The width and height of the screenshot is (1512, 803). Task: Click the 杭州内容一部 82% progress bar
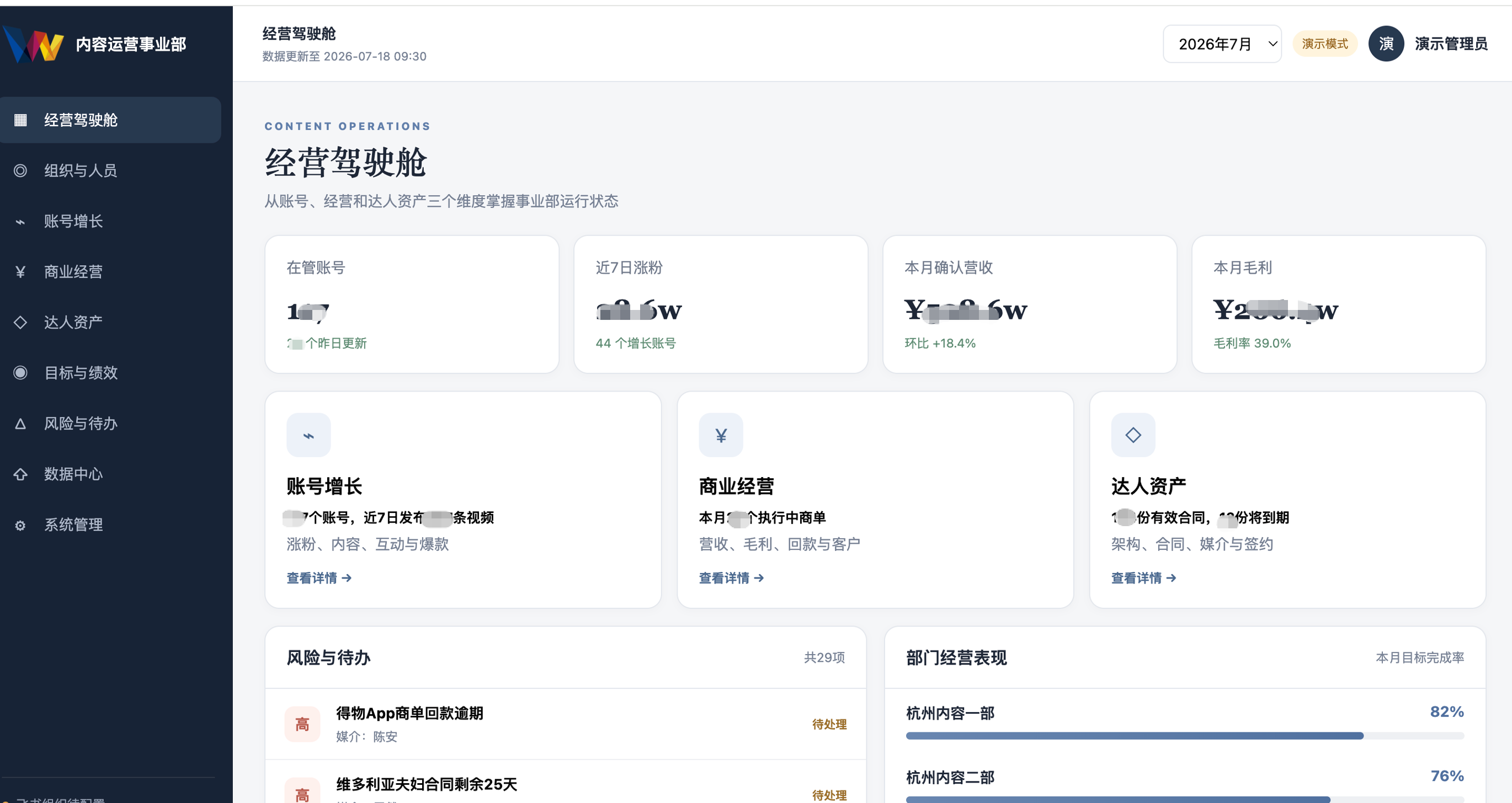click(x=1184, y=736)
